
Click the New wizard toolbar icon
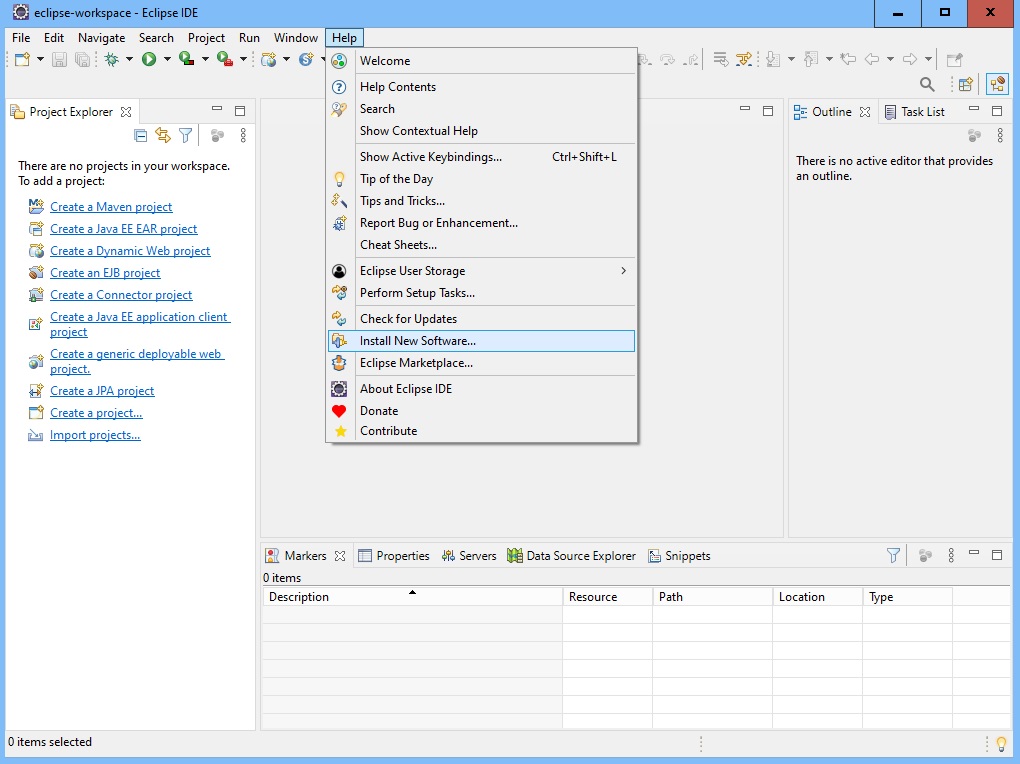pos(22,59)
